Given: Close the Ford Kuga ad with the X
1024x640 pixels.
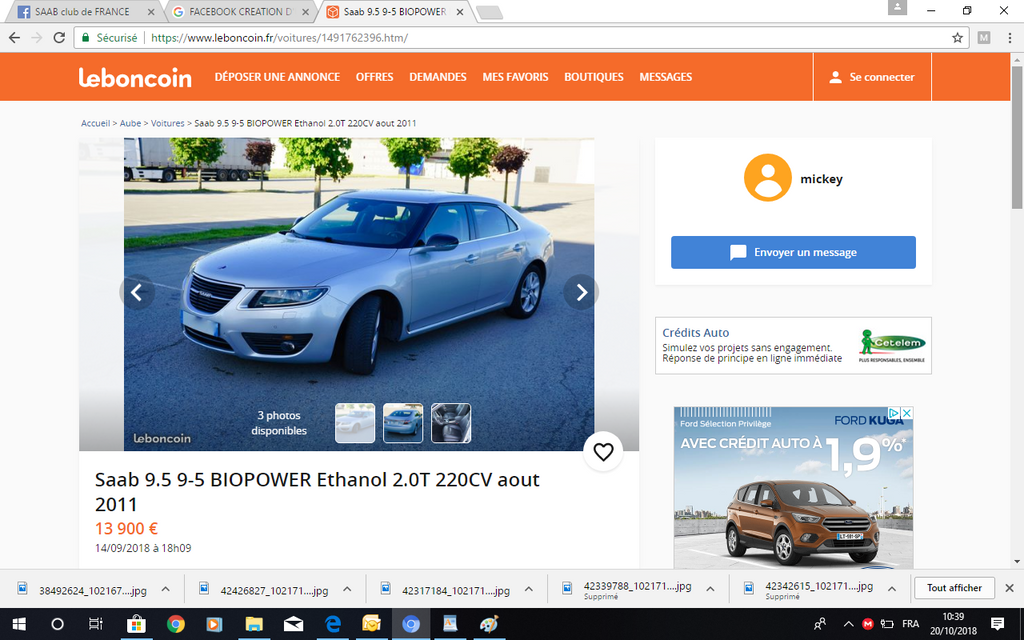Looking at the screenshot, I should (907, 413).
